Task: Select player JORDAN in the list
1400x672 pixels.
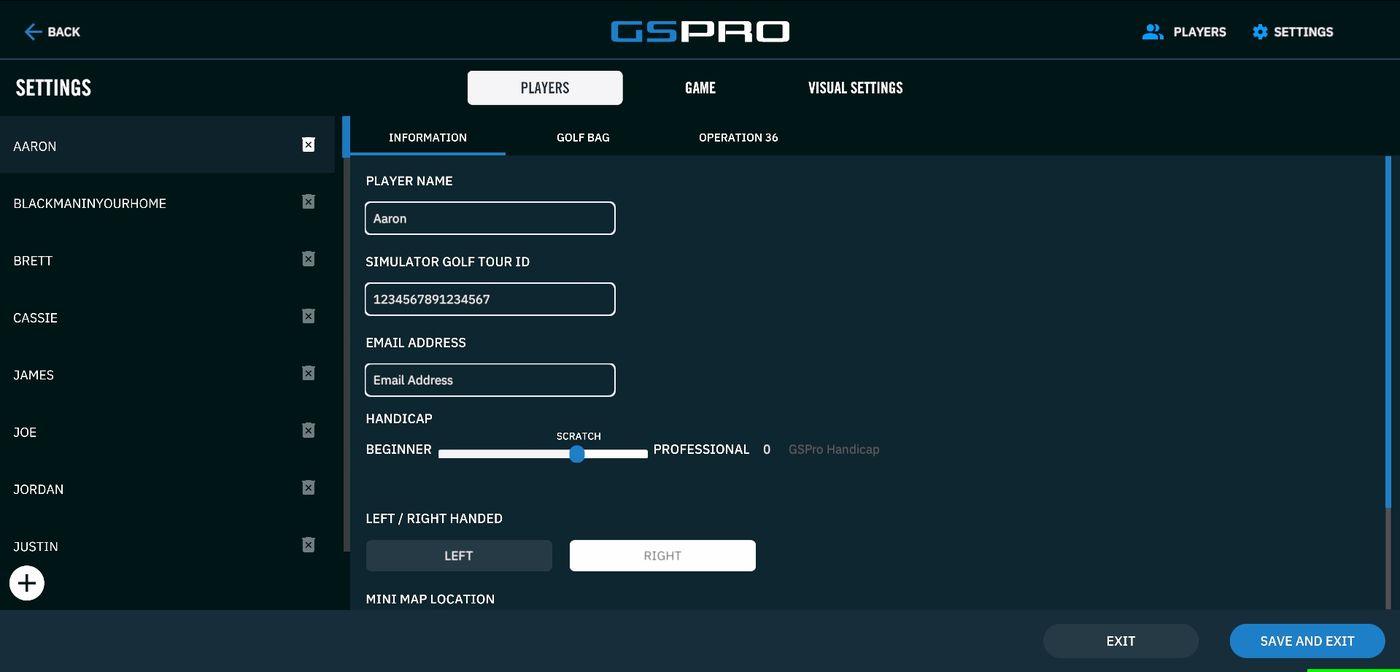Action: 167,489
